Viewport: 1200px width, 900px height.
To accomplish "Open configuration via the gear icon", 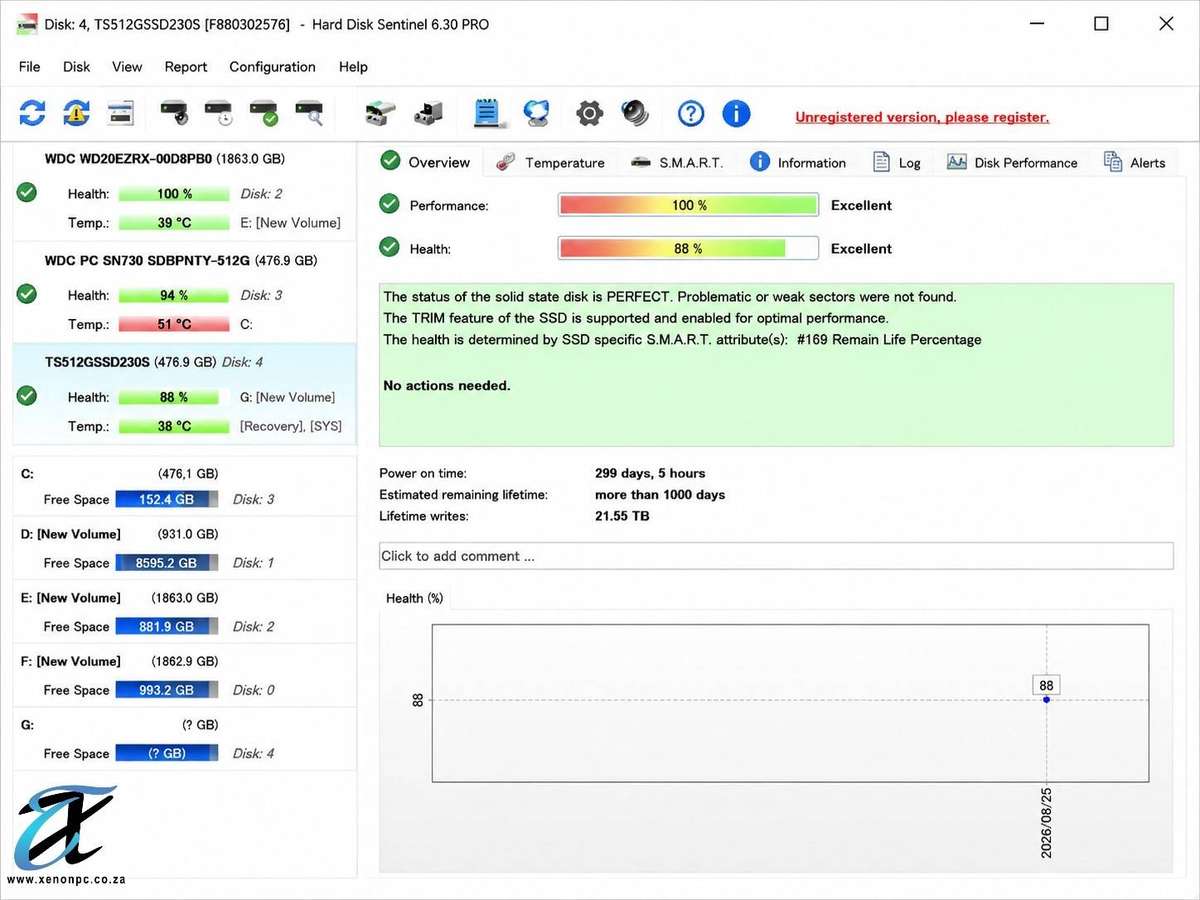I will [x=590, y=113].
